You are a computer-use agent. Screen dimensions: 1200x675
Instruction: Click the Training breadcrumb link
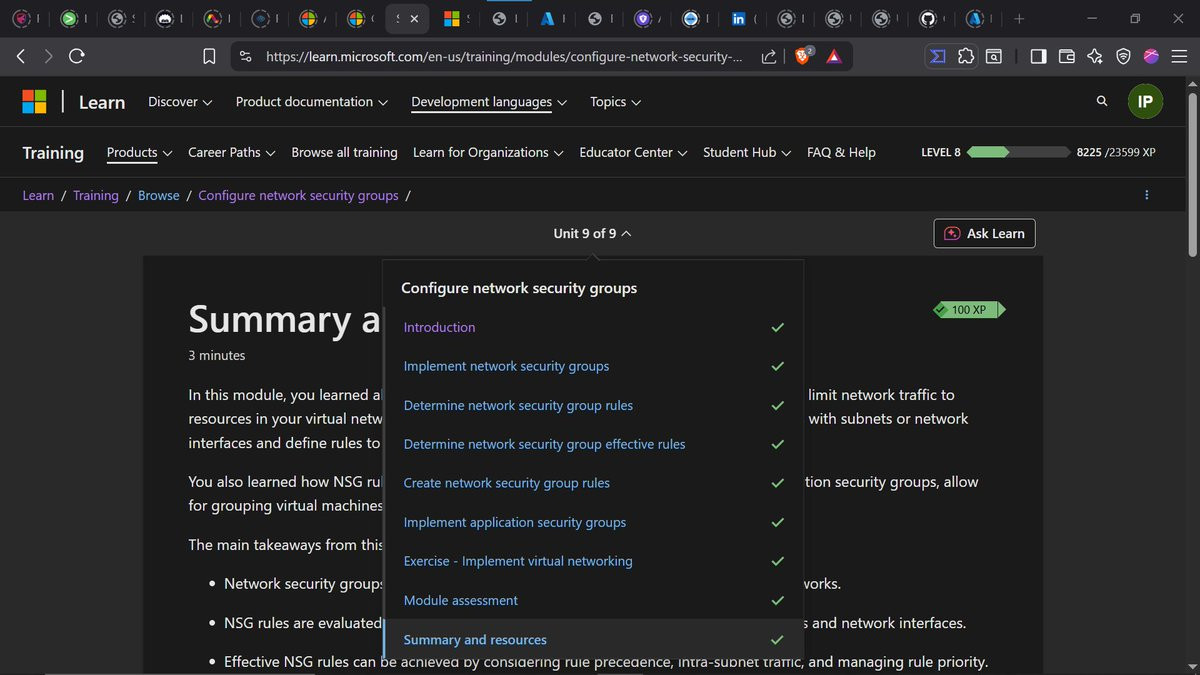(96, 195)
